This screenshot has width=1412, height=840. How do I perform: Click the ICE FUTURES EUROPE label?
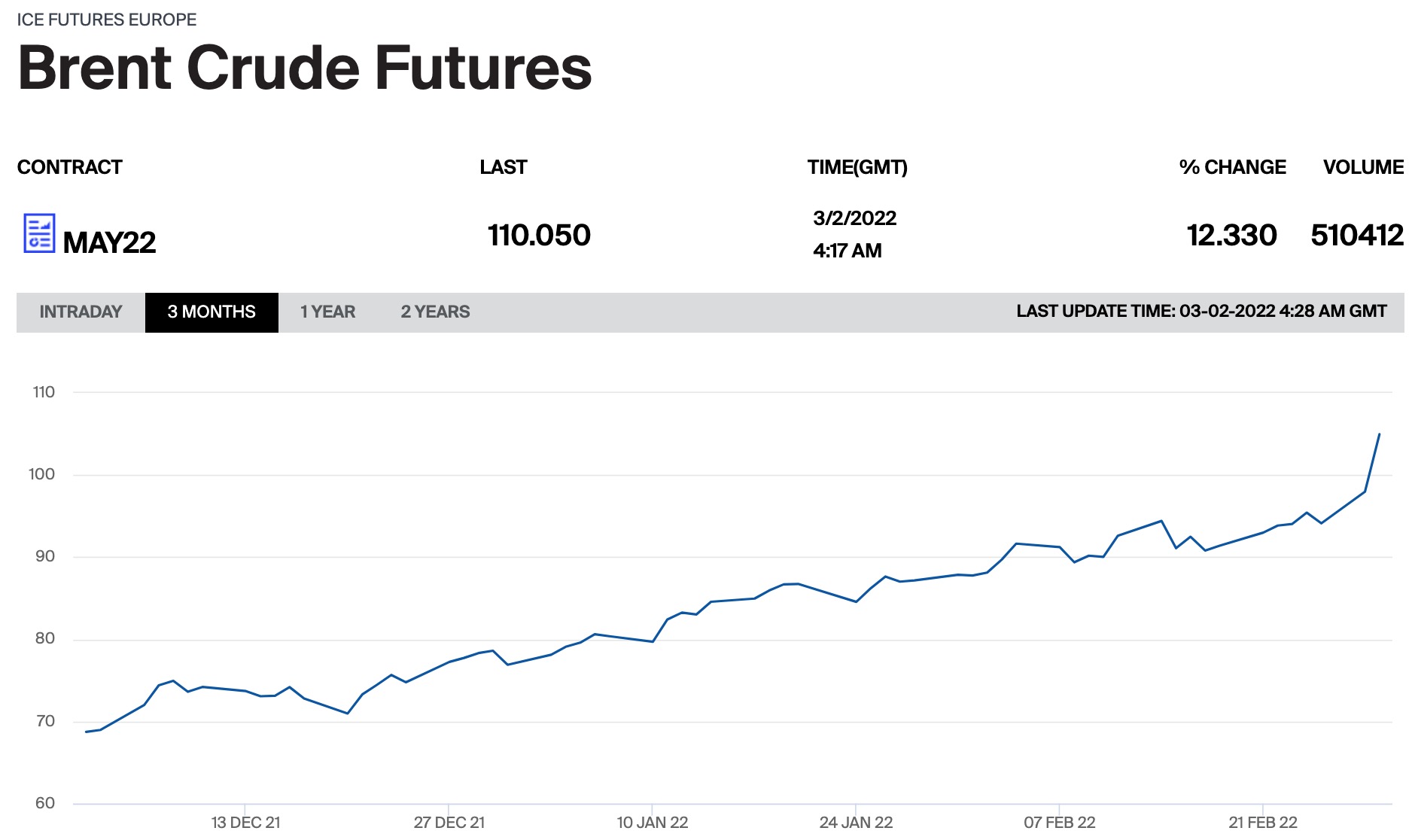107,20
